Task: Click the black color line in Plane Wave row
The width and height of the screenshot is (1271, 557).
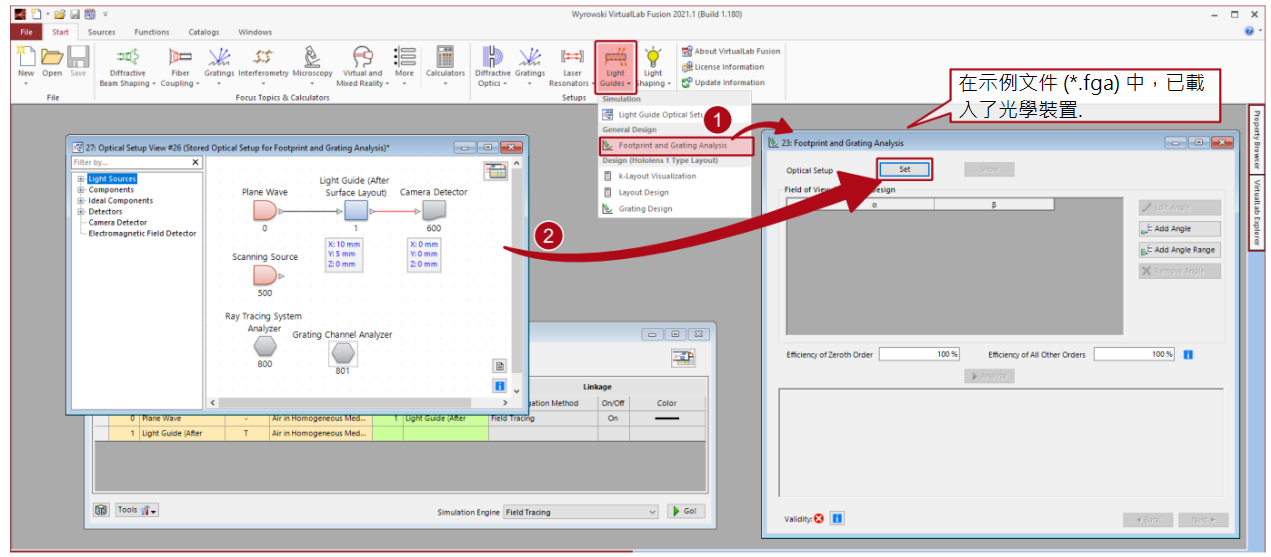Action: (x=666, y=418)
